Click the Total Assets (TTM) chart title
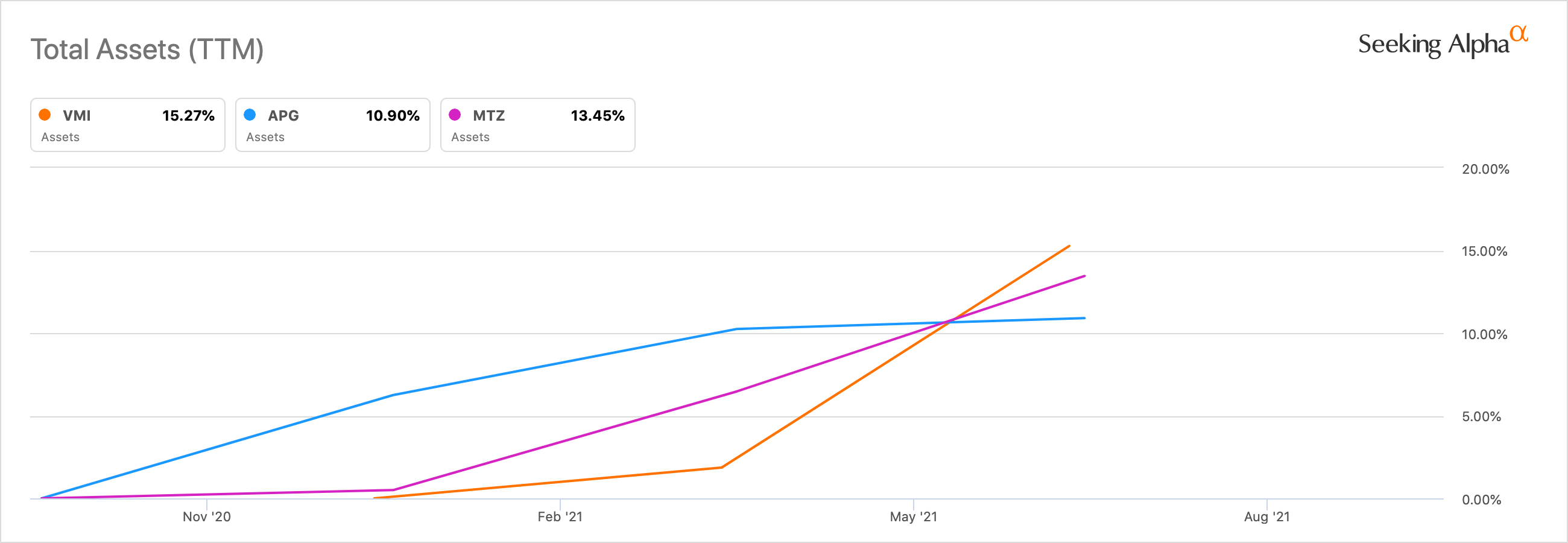This screenshot has width=1568, height=543. pyautogui.click(x=147, y=49)
